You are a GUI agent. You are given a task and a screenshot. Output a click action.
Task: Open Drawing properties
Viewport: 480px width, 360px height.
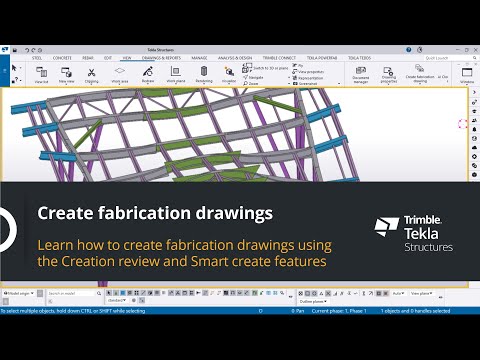[389, 75]
